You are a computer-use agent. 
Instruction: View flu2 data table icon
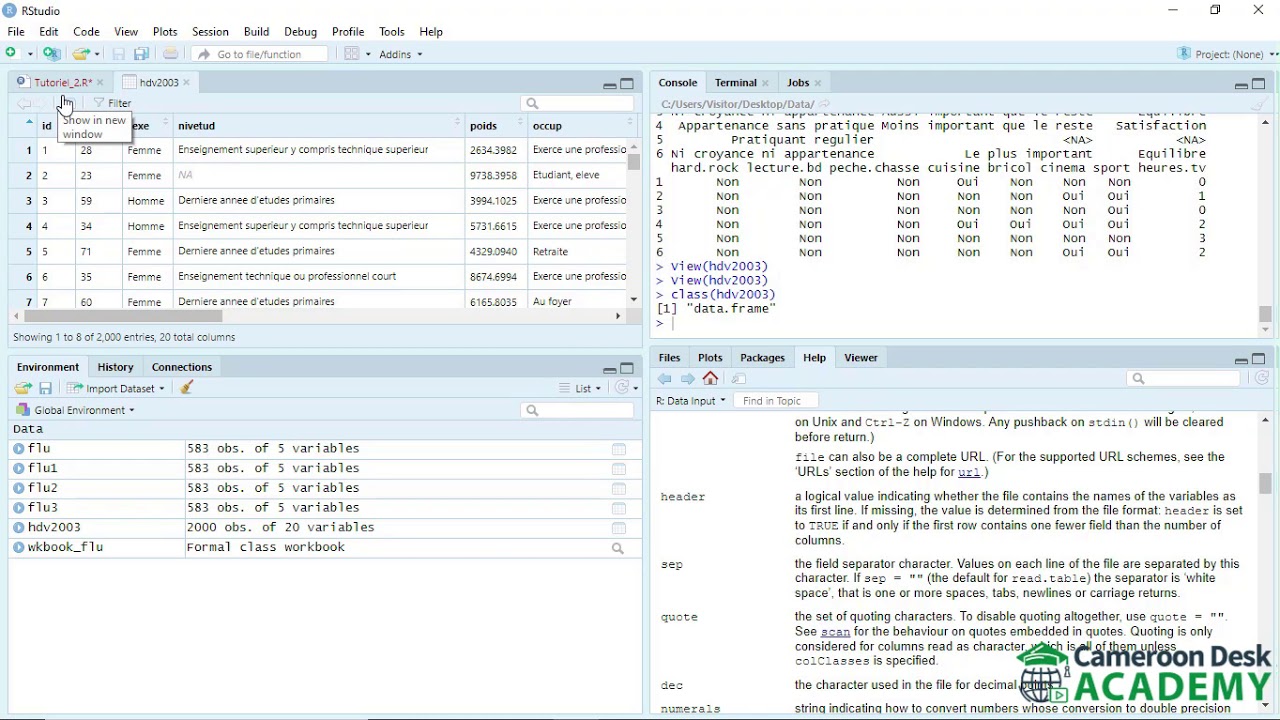pos(619,488)
